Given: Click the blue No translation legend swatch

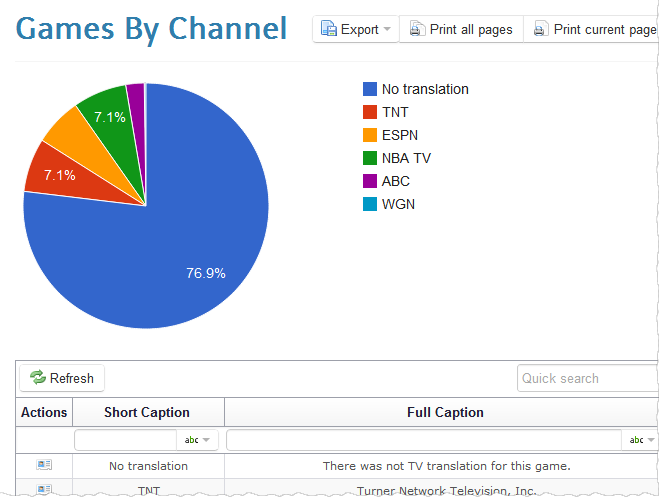Looking at the screenshot, I should point(370,89).
